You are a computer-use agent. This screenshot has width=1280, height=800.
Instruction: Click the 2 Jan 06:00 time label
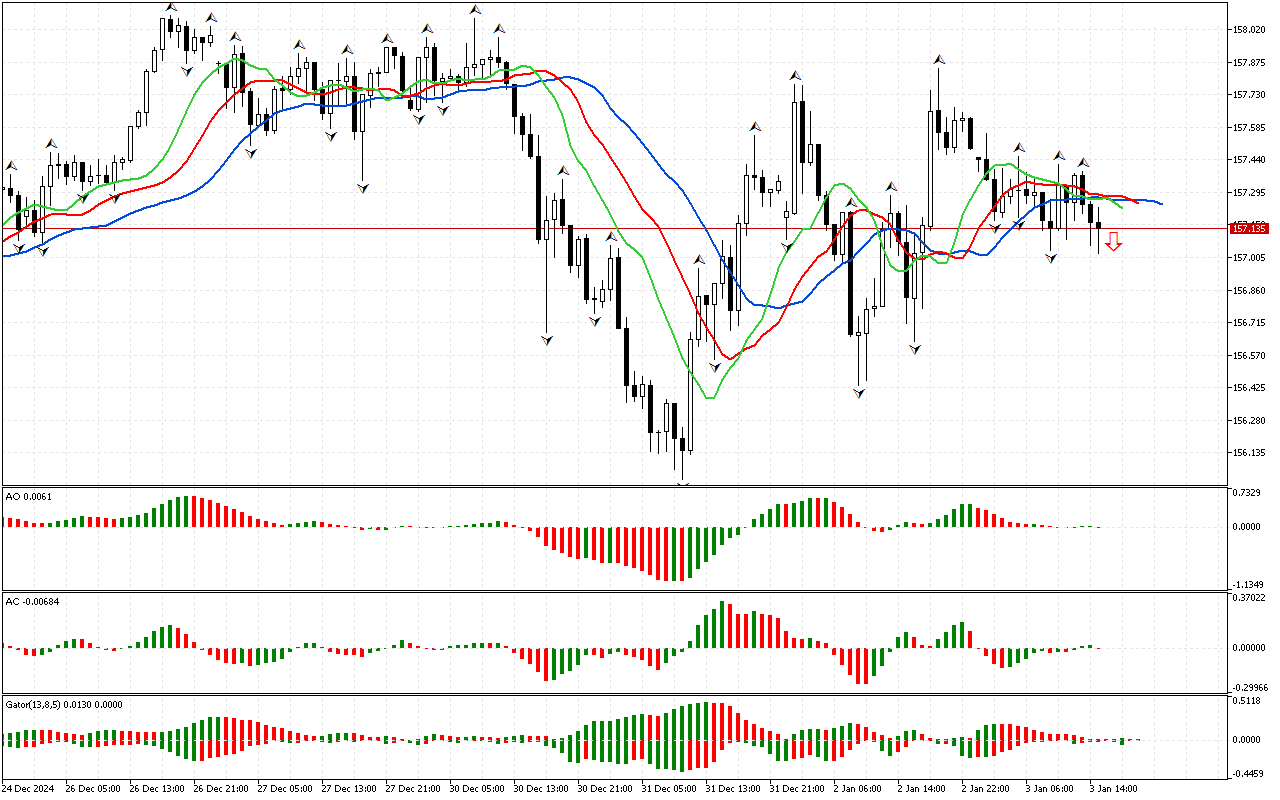[858, 789]
